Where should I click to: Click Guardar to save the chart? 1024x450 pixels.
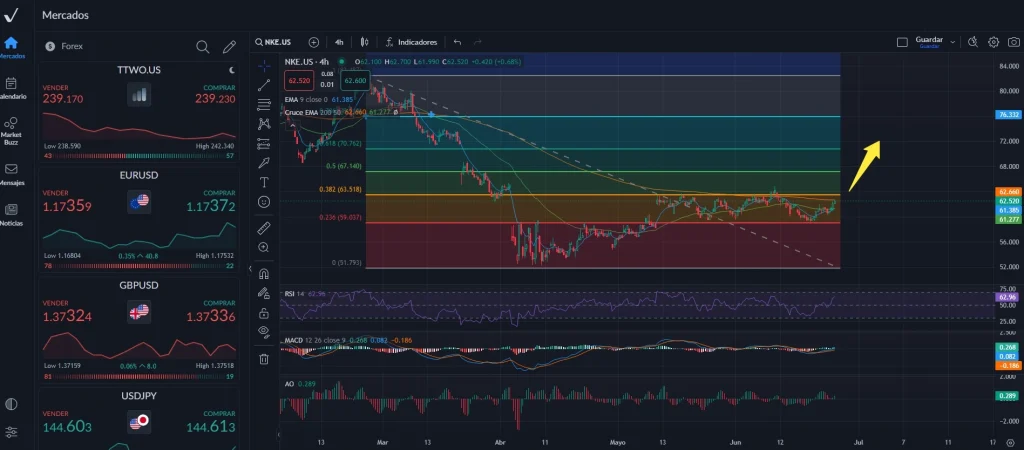(x=929, y=42)
